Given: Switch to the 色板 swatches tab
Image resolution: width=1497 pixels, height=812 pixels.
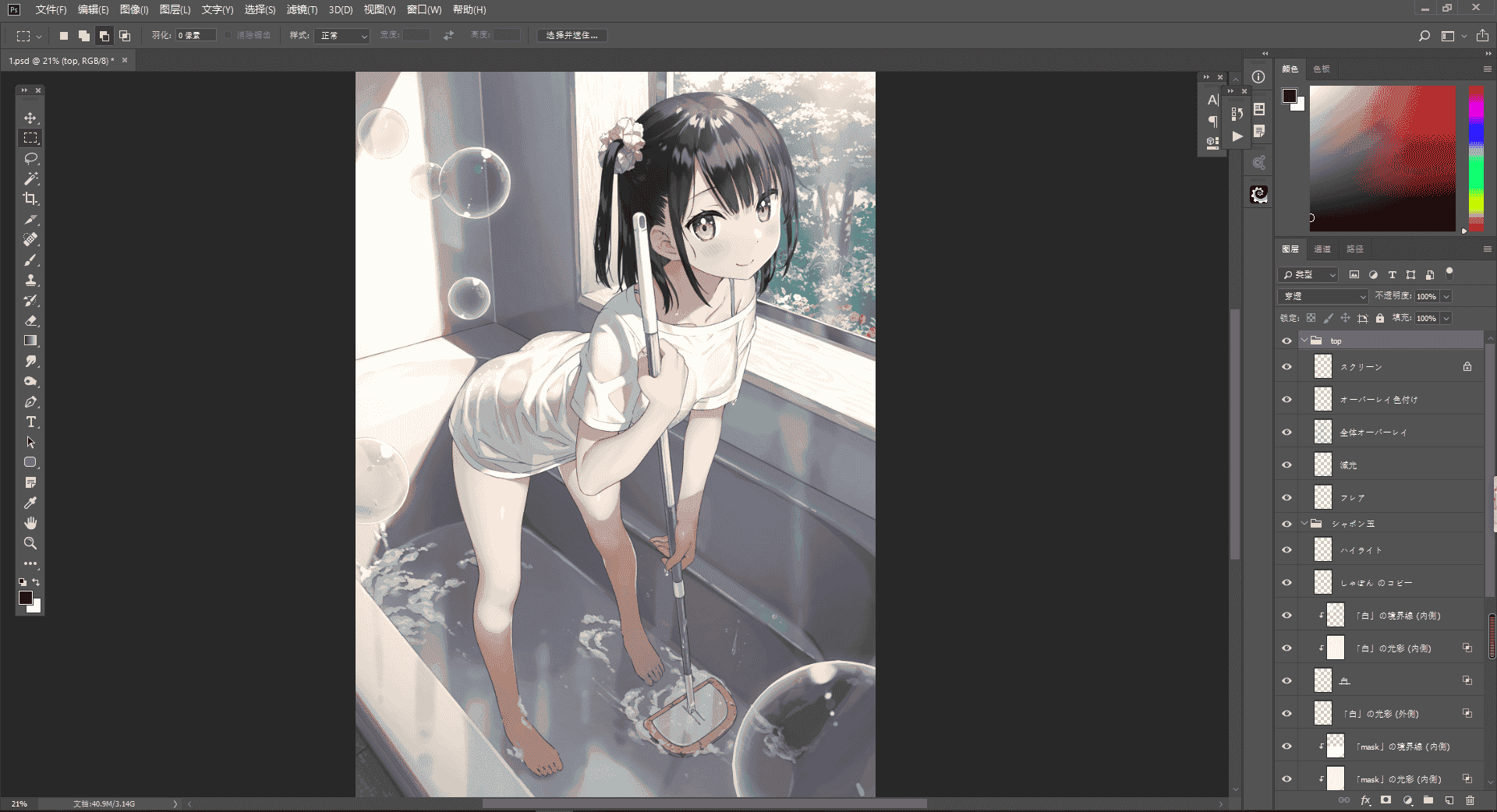Looking at the screenshot, I should [x=1322, y=69].
